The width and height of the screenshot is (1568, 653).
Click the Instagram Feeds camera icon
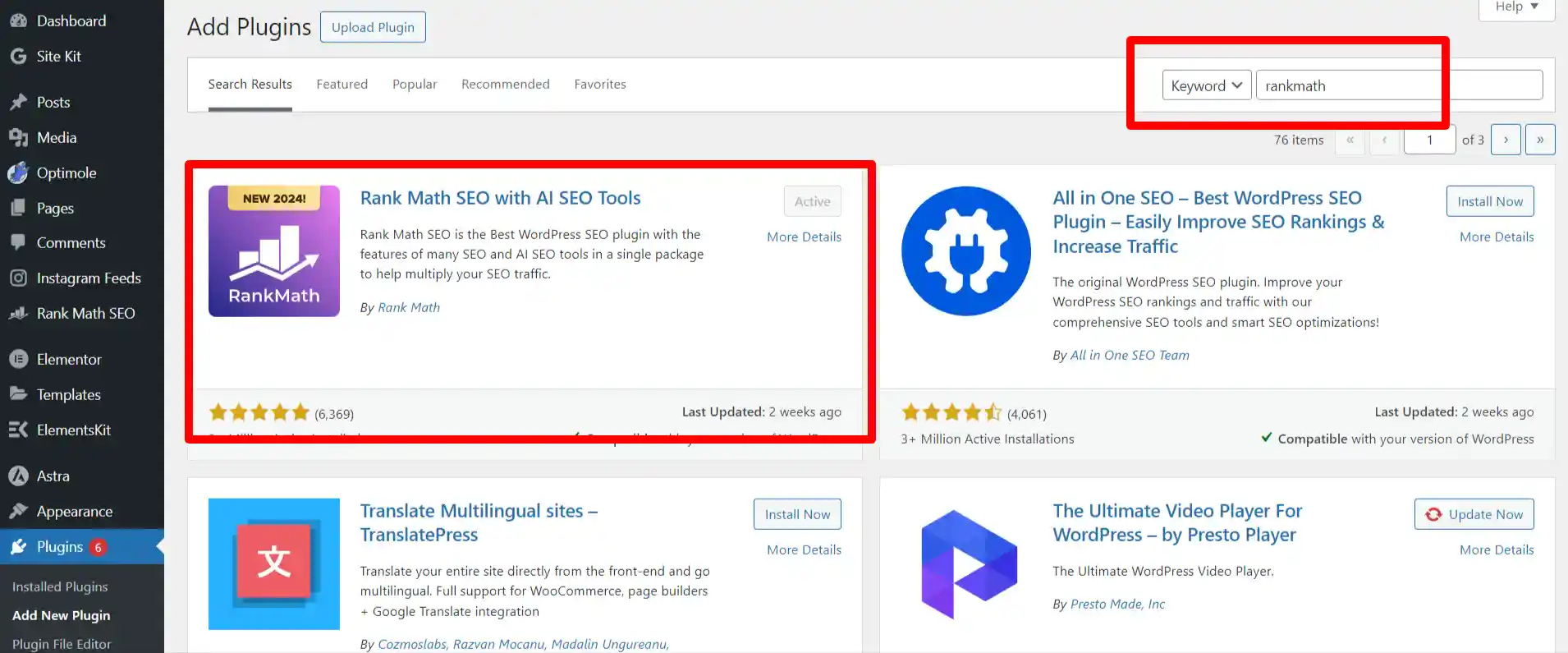pos(18,278)
